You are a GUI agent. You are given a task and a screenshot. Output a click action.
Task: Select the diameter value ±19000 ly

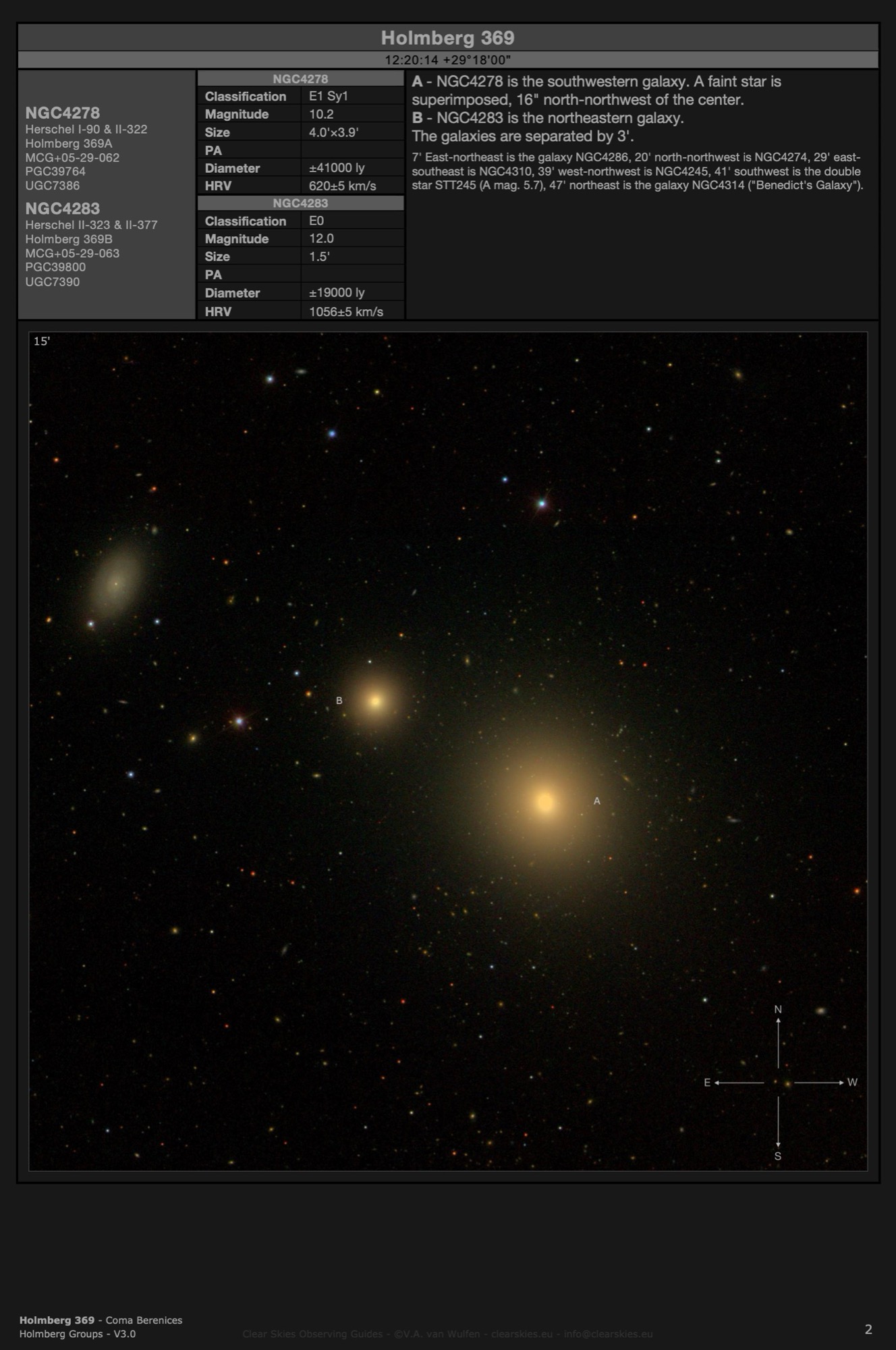337,292
